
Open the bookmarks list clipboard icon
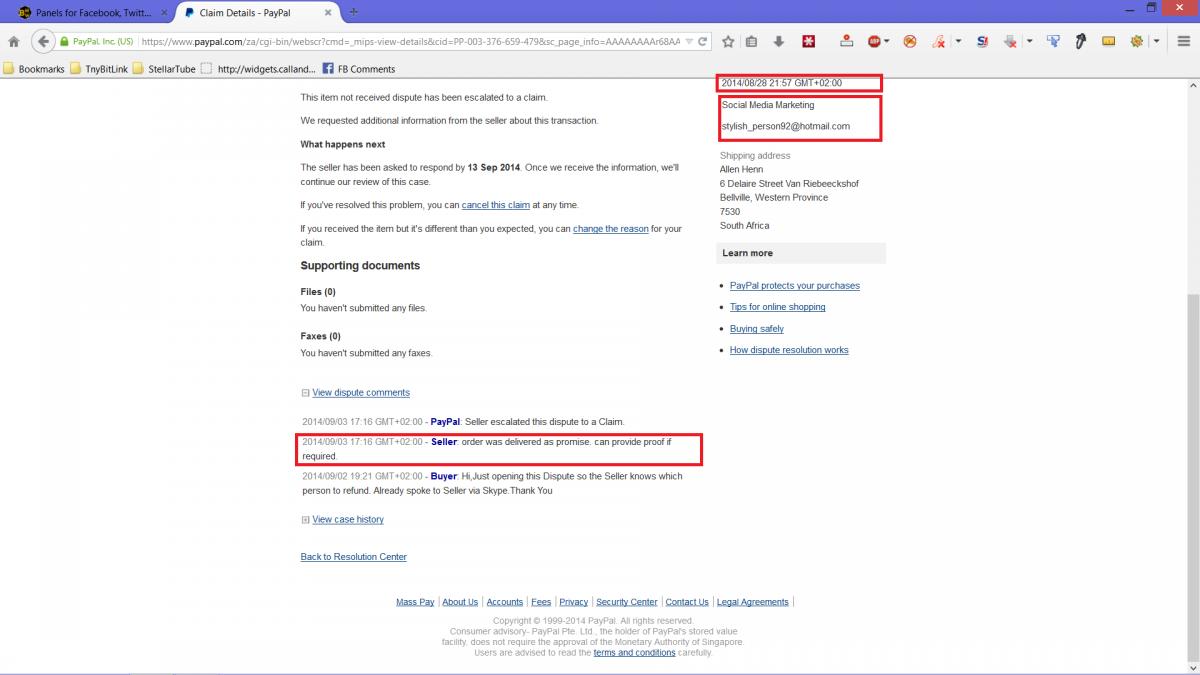click(x=751, y=42)
